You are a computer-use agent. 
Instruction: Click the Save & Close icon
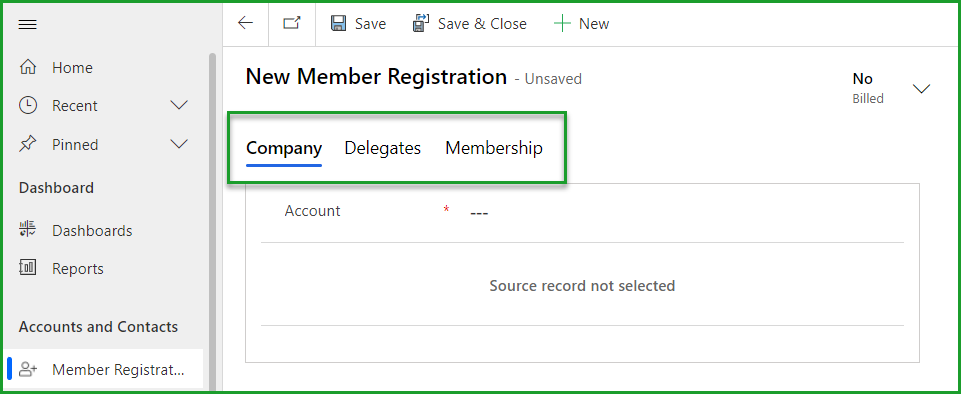coord(421,23)
